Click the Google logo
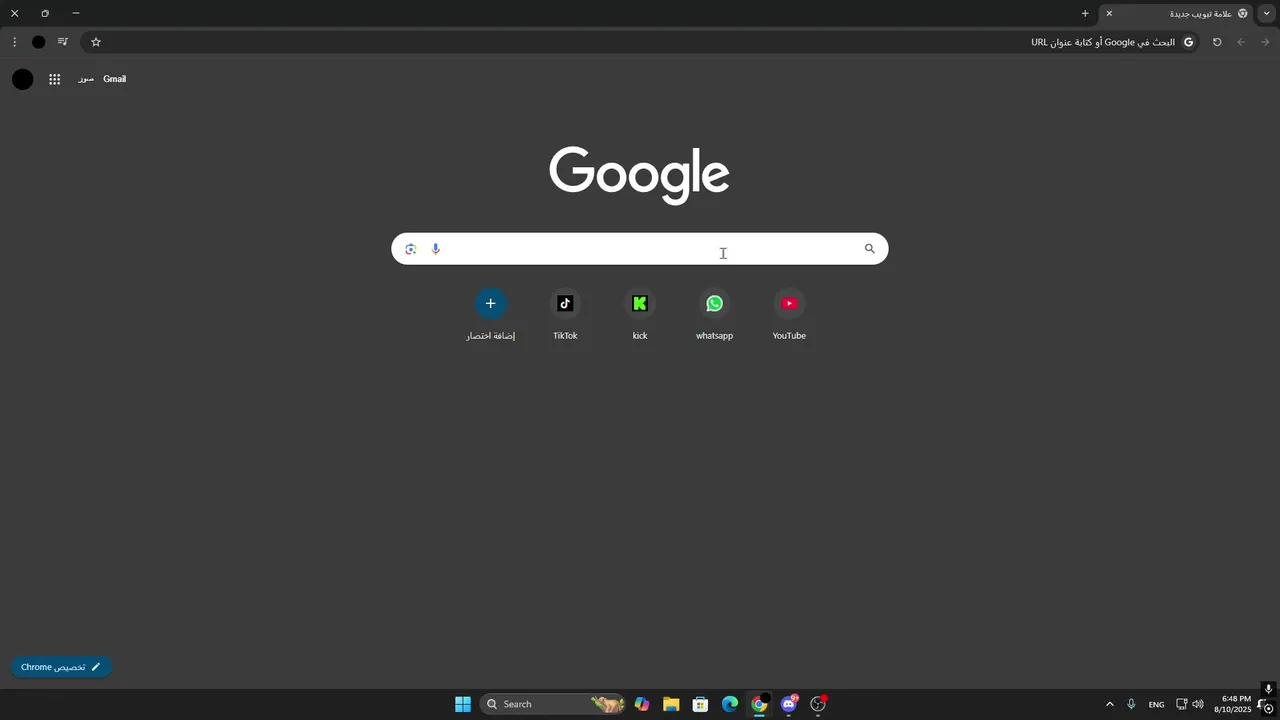Viewport: 1280px width, 720px height. [639, 175]
